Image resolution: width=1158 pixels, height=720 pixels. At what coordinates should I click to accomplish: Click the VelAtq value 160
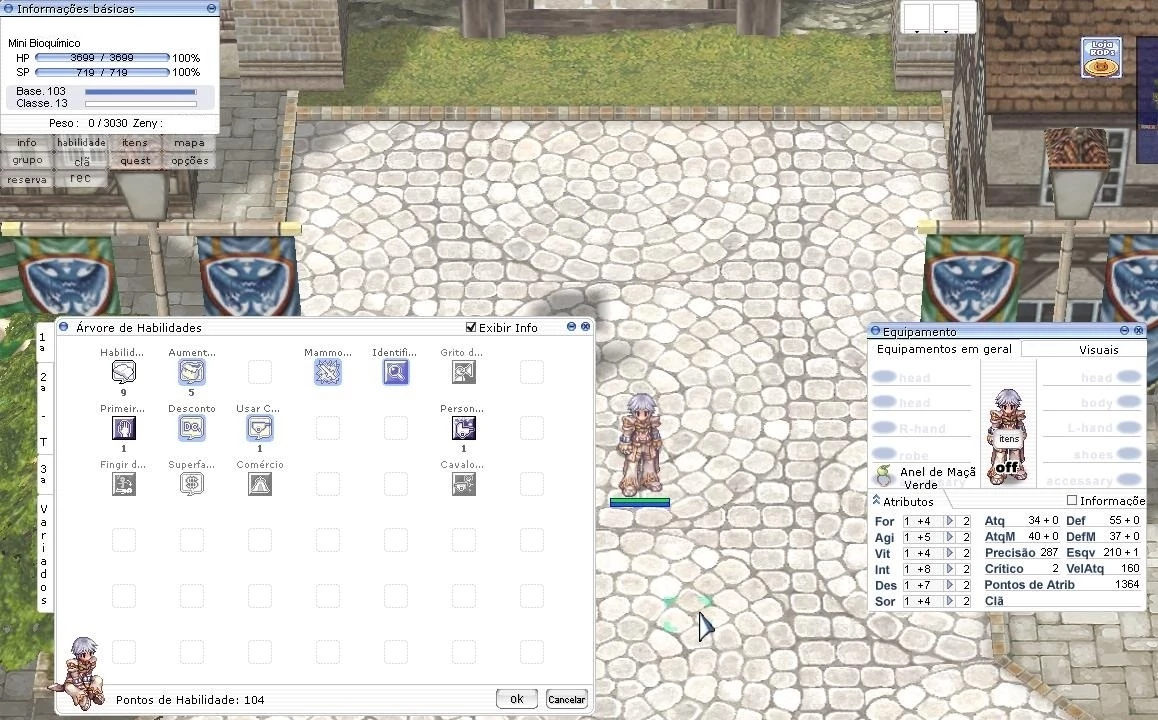click(1130, 568)
